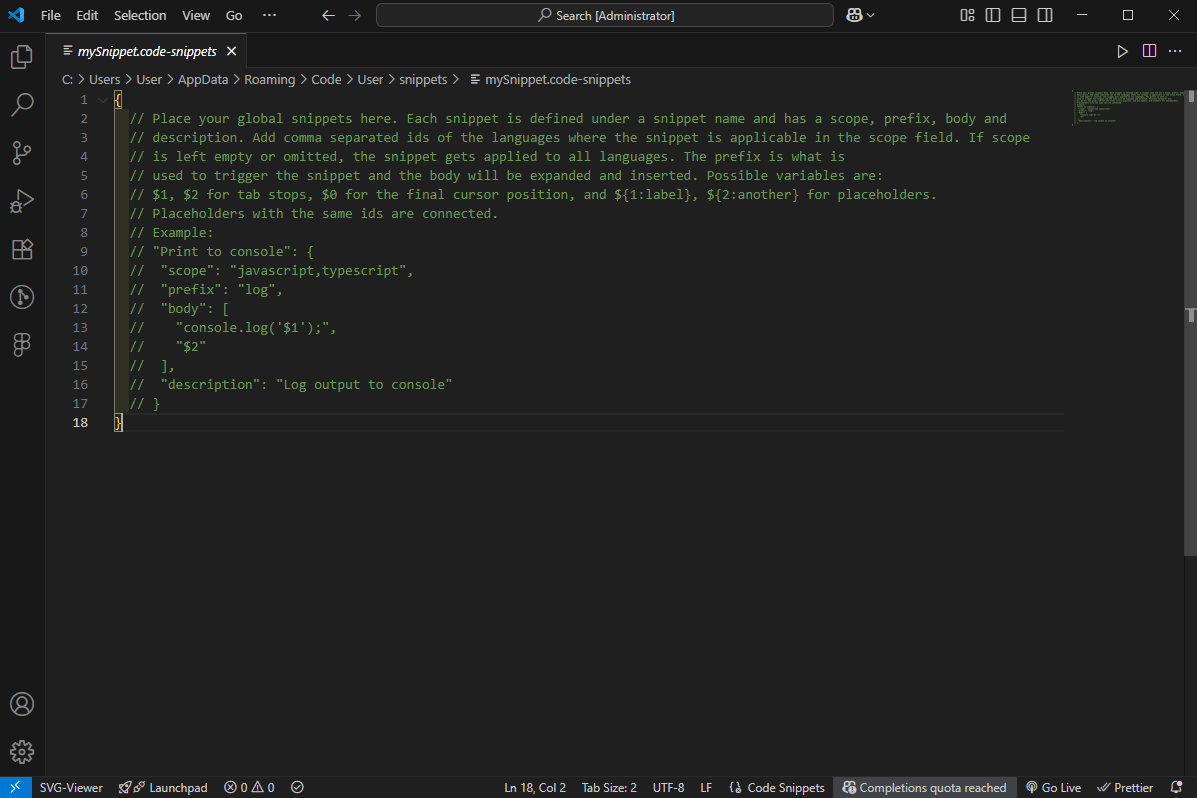The width and height of the screenshot is (1197, 798).
Task: Click the Search [Administrator] command center
Action: click(x=605, y=15)
